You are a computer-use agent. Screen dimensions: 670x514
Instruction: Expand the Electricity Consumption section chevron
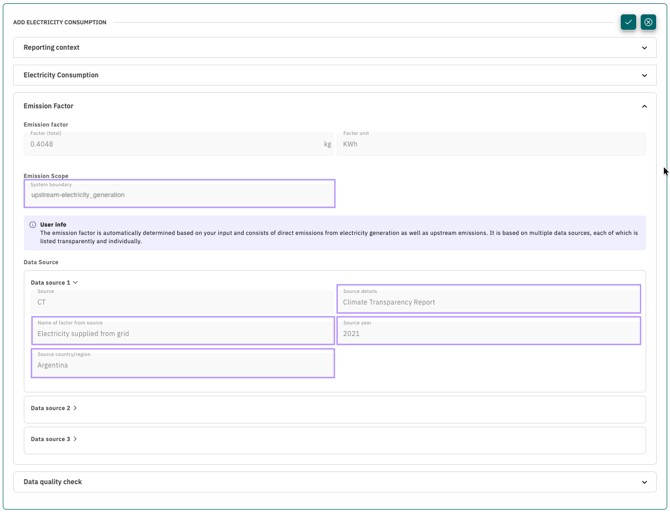coord(644,75)
